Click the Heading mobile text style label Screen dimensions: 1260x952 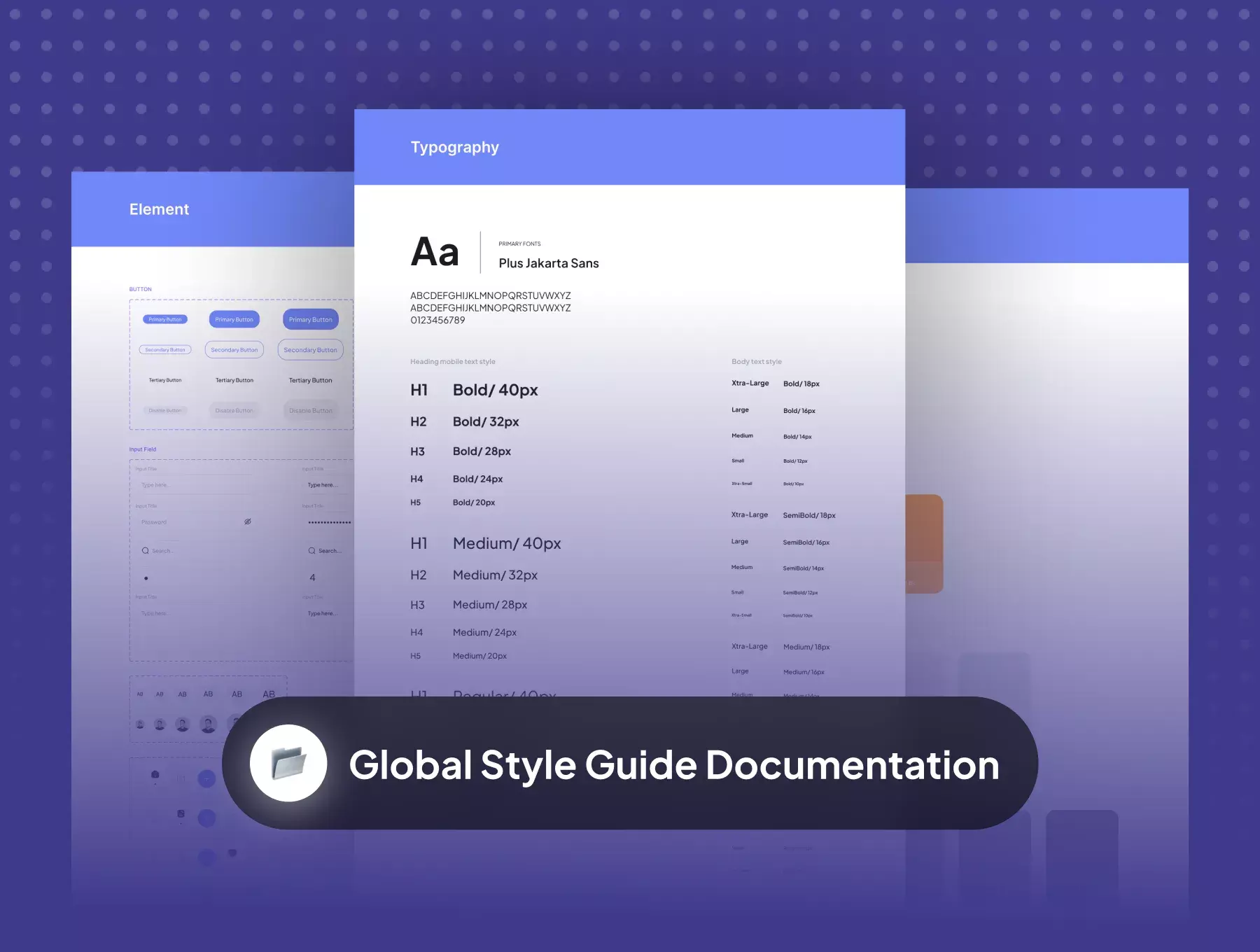(453, 362)
